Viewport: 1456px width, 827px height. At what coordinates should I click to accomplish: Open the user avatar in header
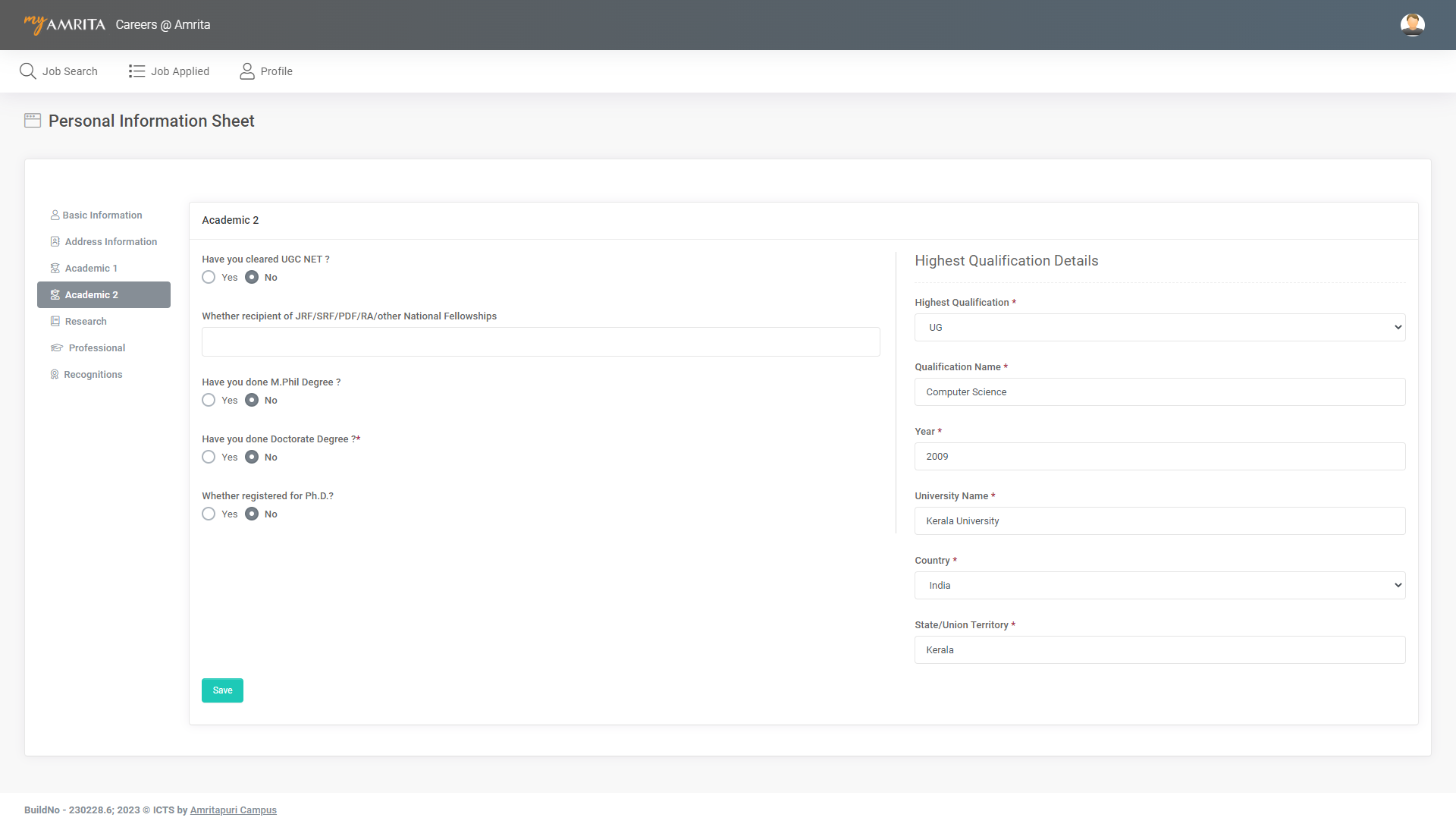(1412, 25)
